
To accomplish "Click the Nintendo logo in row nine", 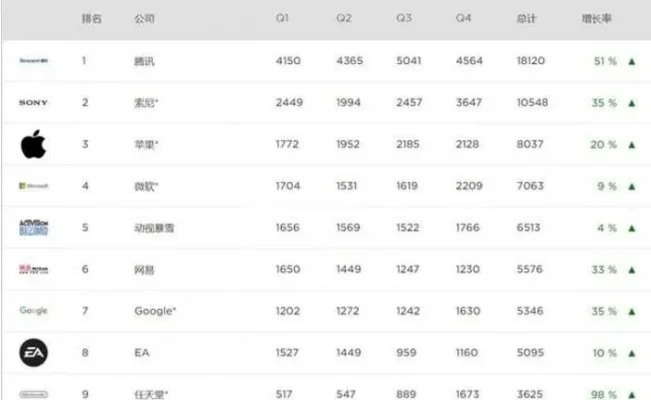I will click(34, 394).
